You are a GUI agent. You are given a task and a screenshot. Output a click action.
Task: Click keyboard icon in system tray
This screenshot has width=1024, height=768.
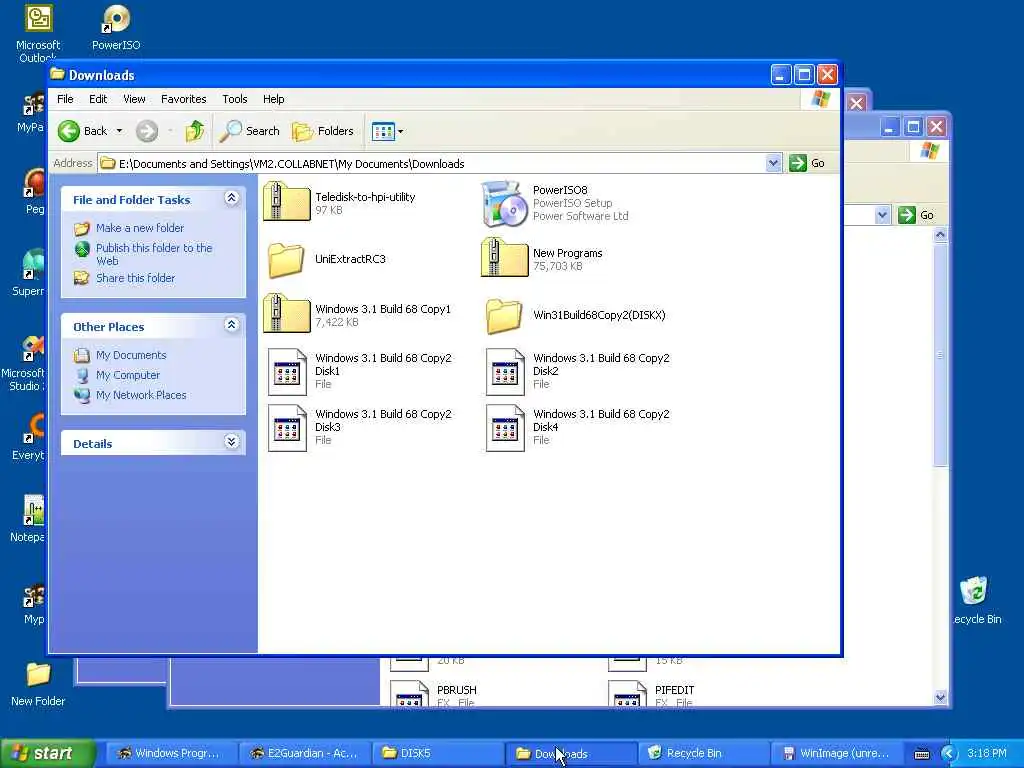(x=921, y=754)
